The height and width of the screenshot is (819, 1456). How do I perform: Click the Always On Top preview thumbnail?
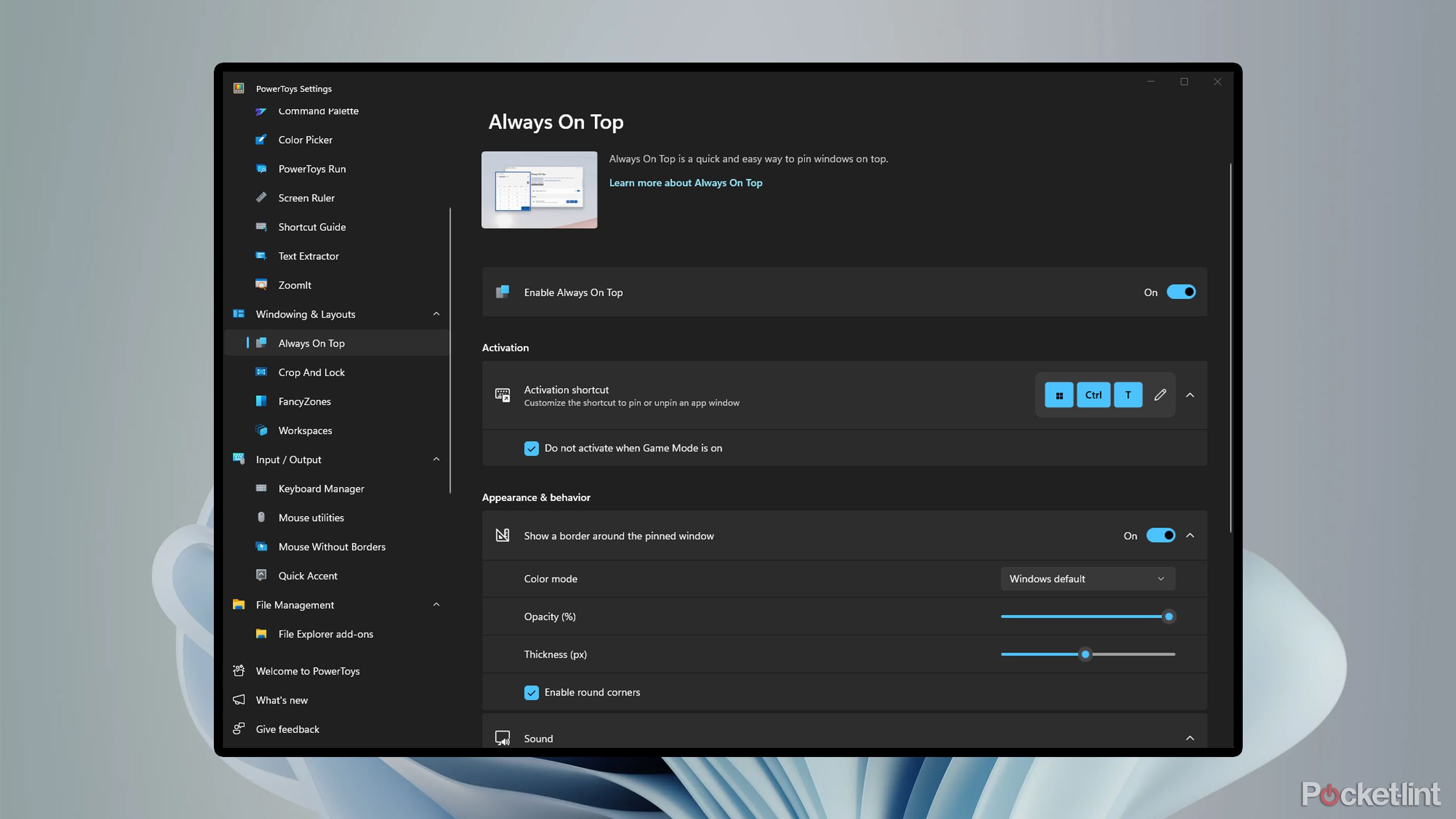tap(539, 189)
